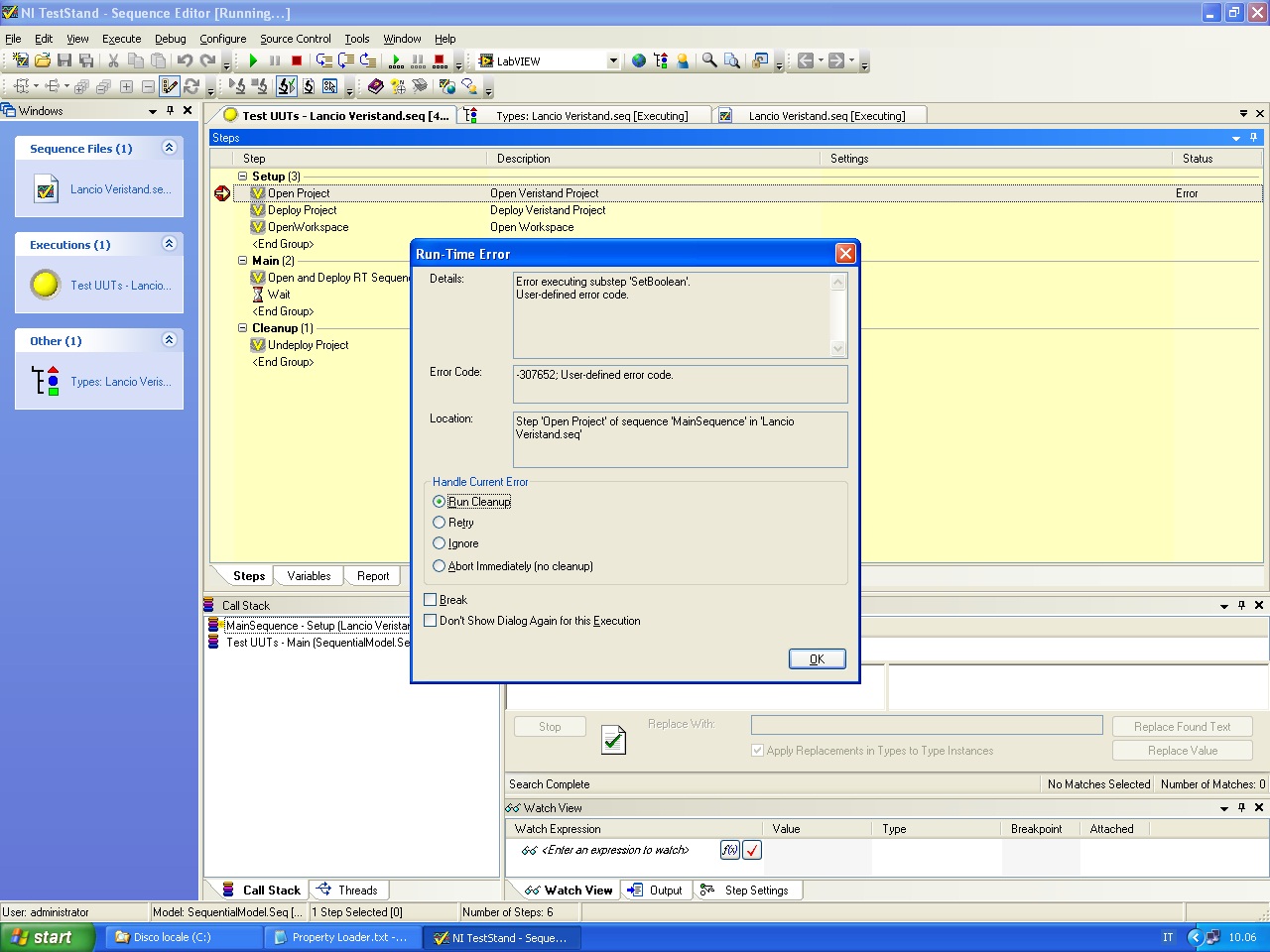Viewport: 1270px width, 952px height.
Task: Click the Open File folder icon
Action: [43, 60]
